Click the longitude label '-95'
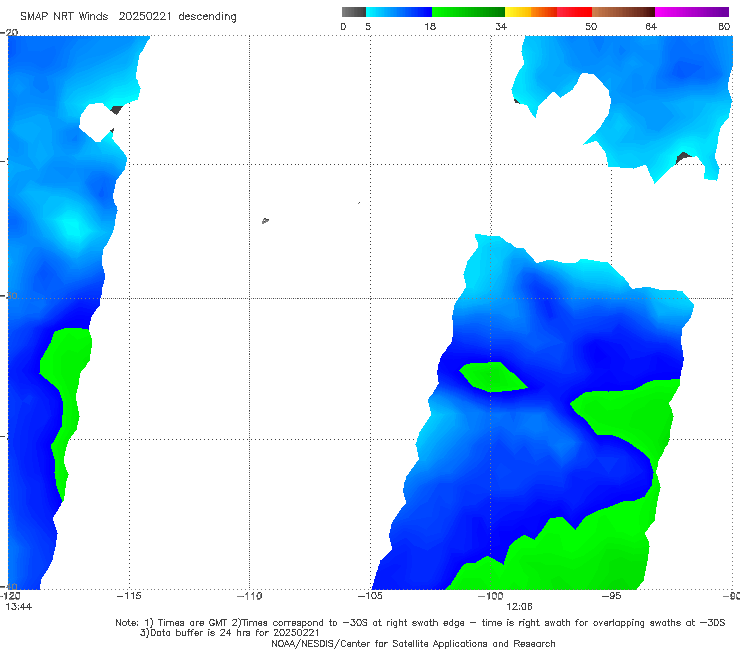 point(612,596)
